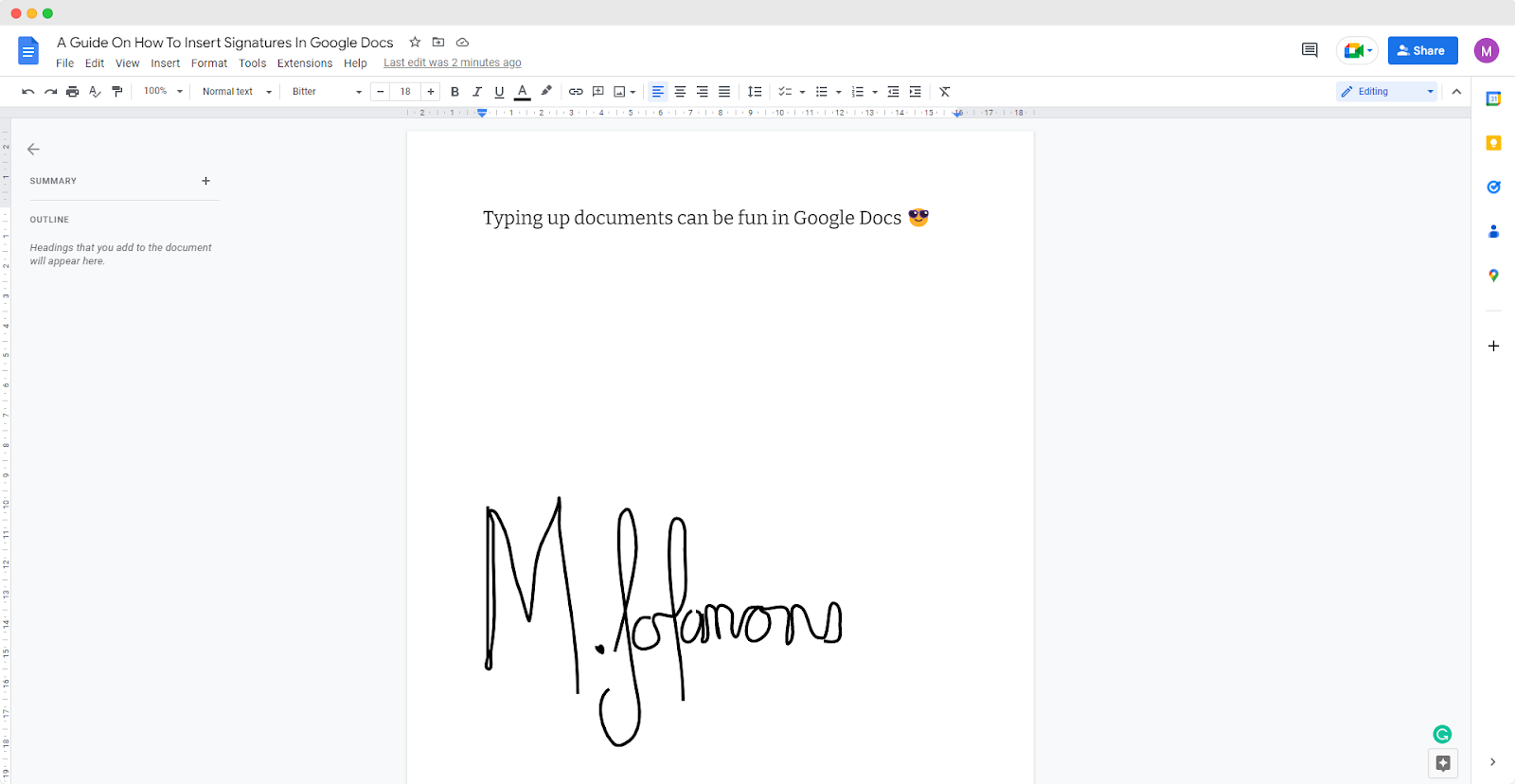Viewport: 1515px width, 784px height.
Task: Expand the checklist menu arrow
Action: [x=802, y=92]
